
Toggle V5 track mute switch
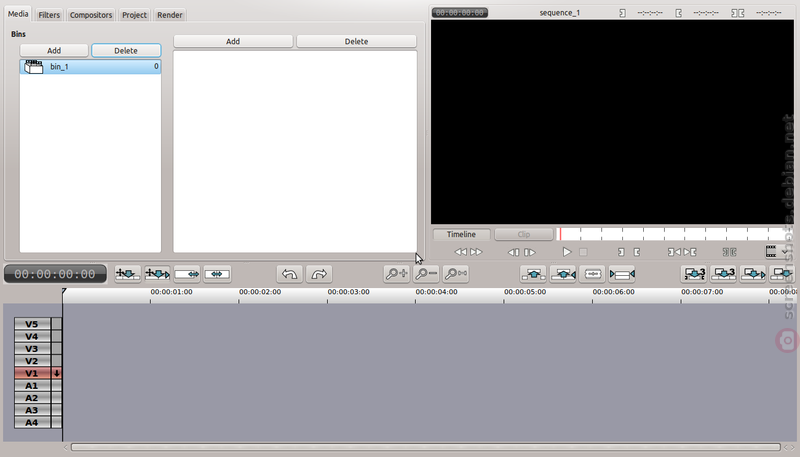[x=57, y=324]
